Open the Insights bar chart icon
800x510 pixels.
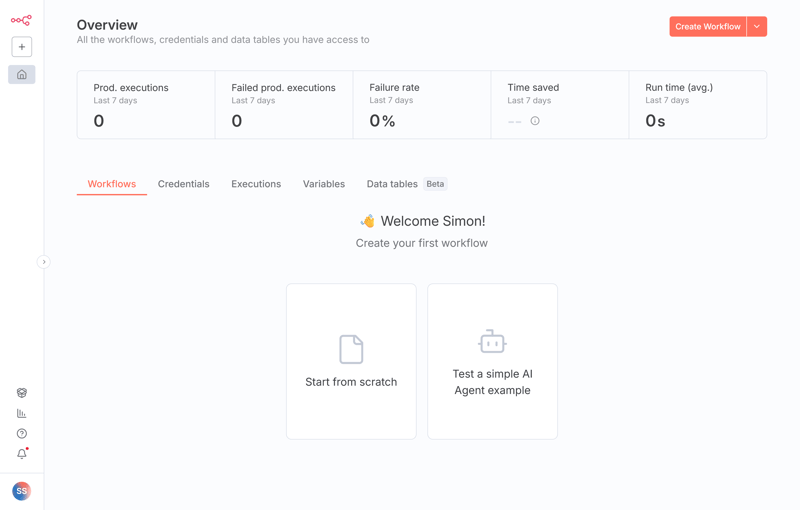22,413
